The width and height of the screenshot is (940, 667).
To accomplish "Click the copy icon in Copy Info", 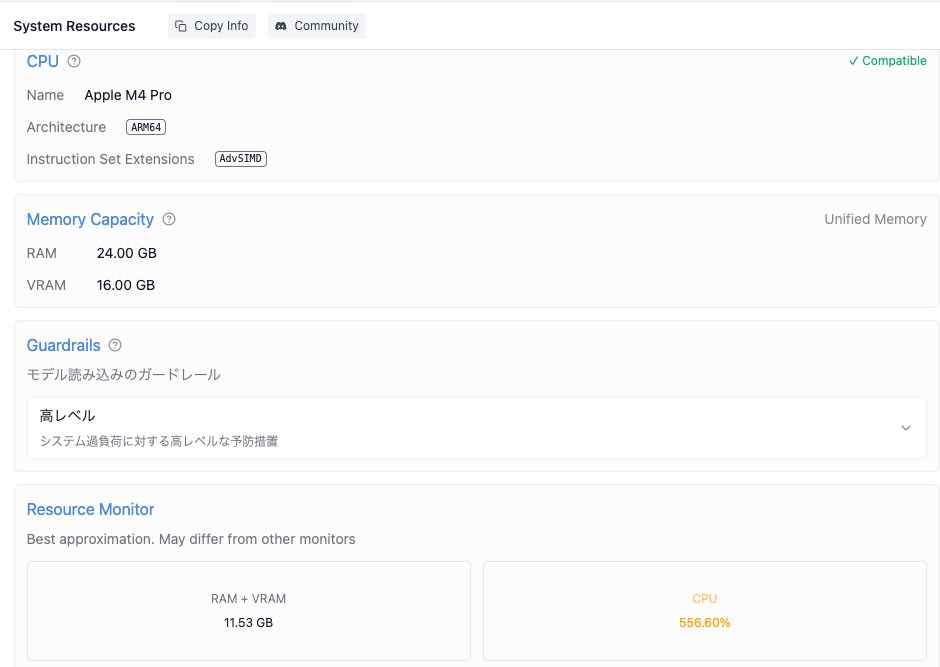I will click(180, 26).
